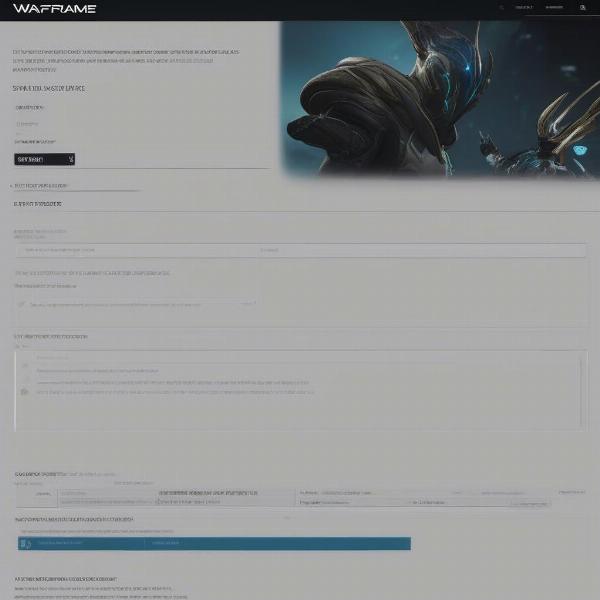
Task: Click the icon at left of the blue bar
Action: (26, 543)
